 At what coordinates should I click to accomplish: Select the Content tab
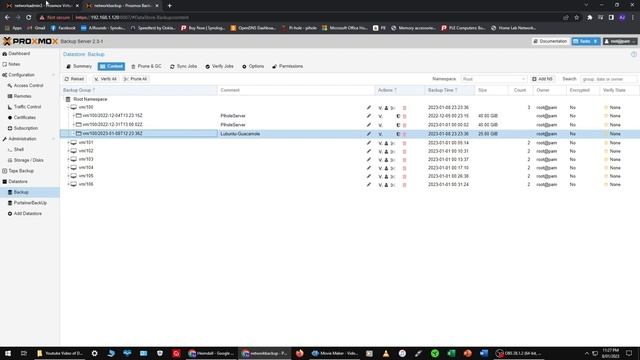click(x=111, y=66)
